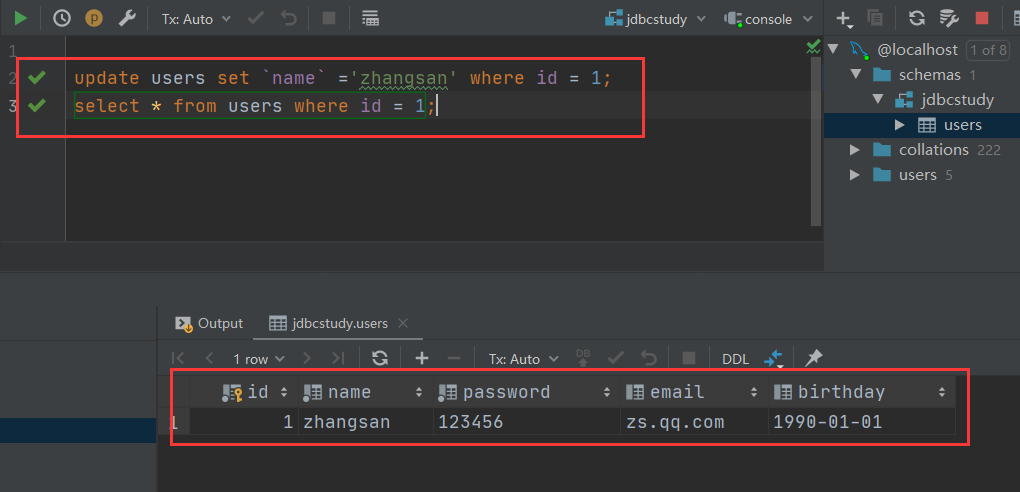Select the zhangsan cell

coord(366,422)
